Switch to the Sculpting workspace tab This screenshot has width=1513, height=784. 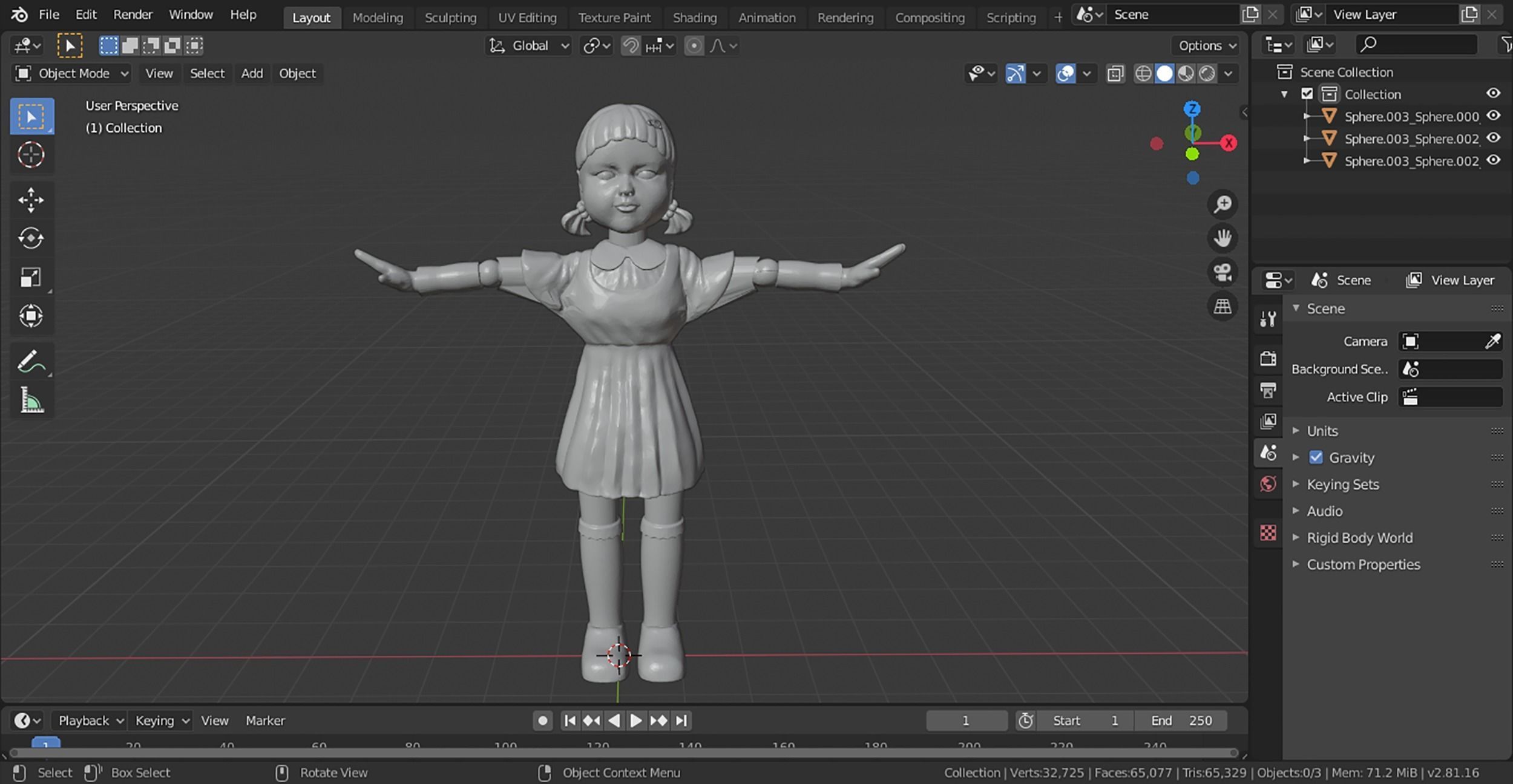450,18
